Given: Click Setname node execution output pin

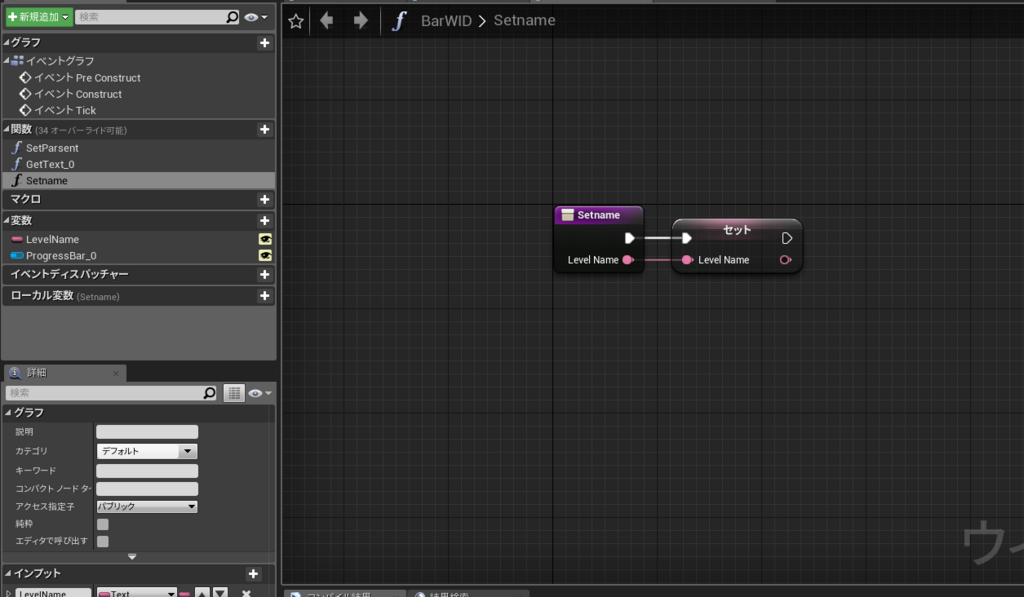Looking at the screenshot, I should click(x=630, y=238).
